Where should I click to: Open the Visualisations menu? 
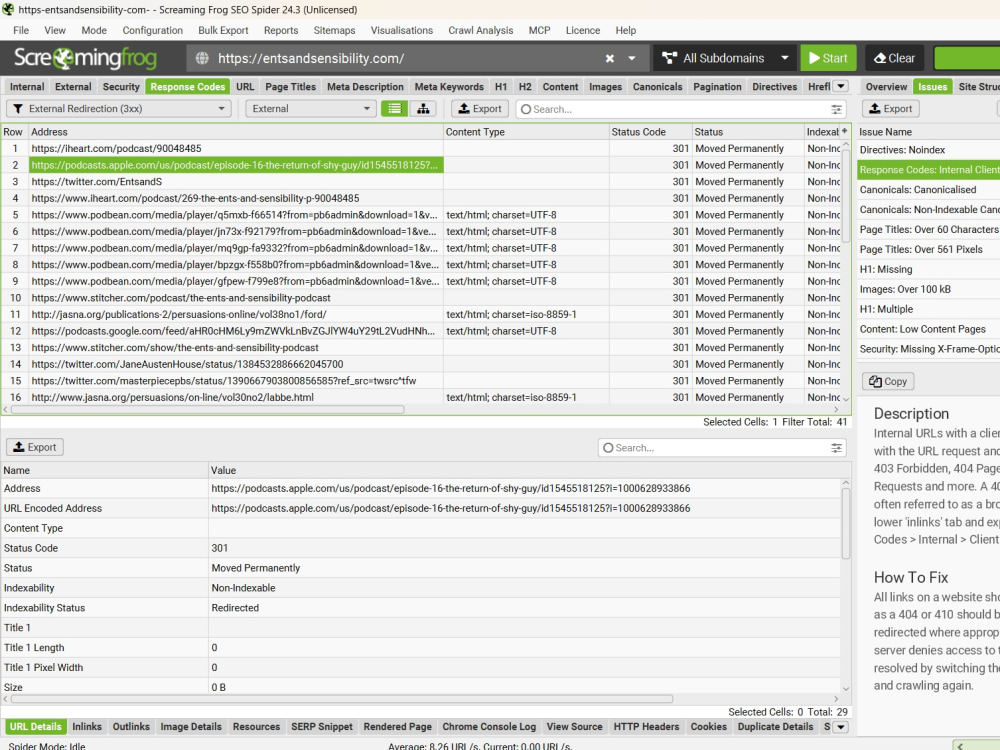(x=402, y=30)
